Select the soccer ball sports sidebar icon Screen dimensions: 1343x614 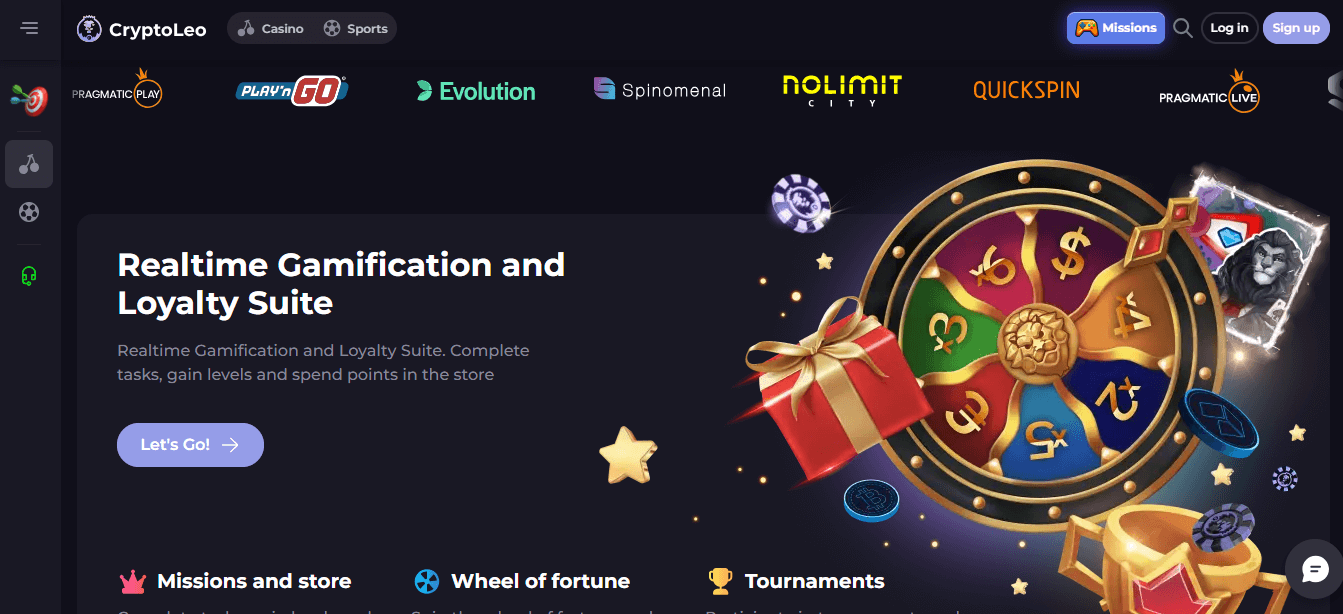tap(29, 212)
